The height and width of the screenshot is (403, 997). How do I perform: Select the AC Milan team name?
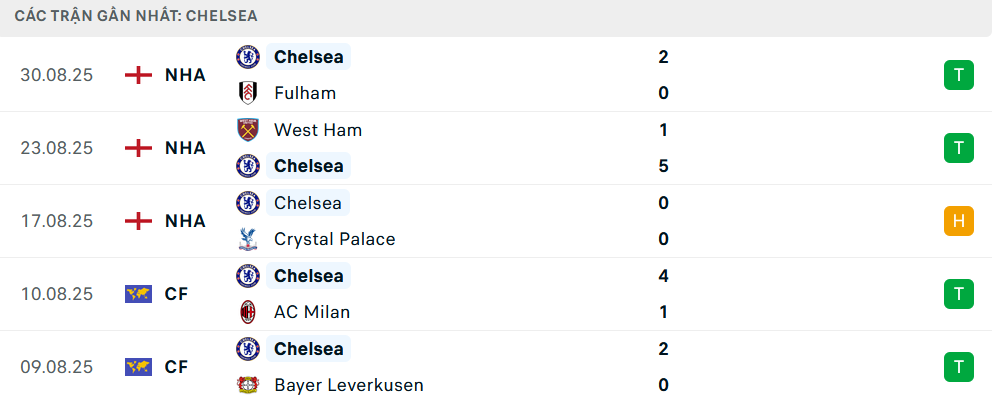coord(312,312)
